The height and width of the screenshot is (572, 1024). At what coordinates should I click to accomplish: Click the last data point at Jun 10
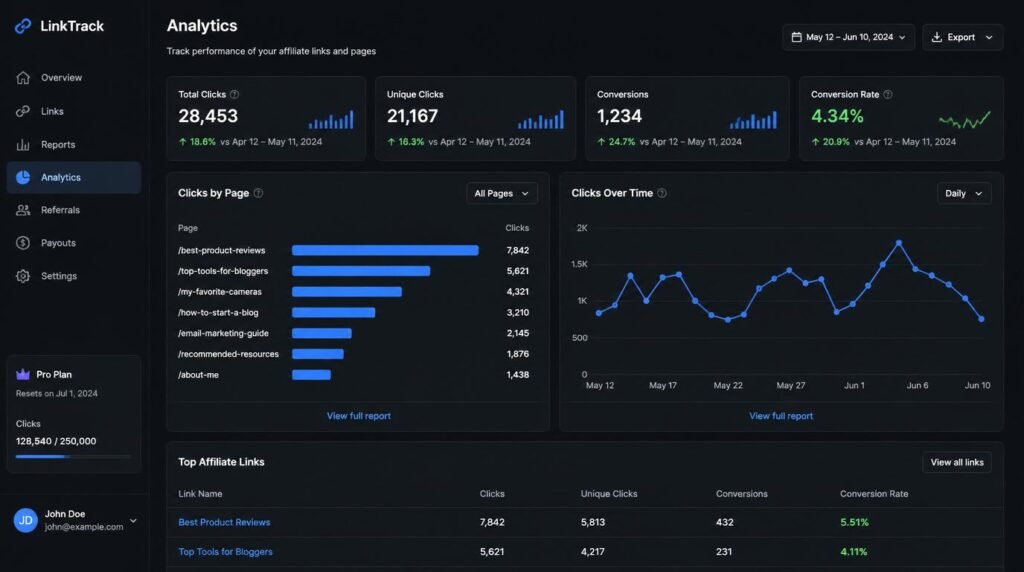pos(981,319)
